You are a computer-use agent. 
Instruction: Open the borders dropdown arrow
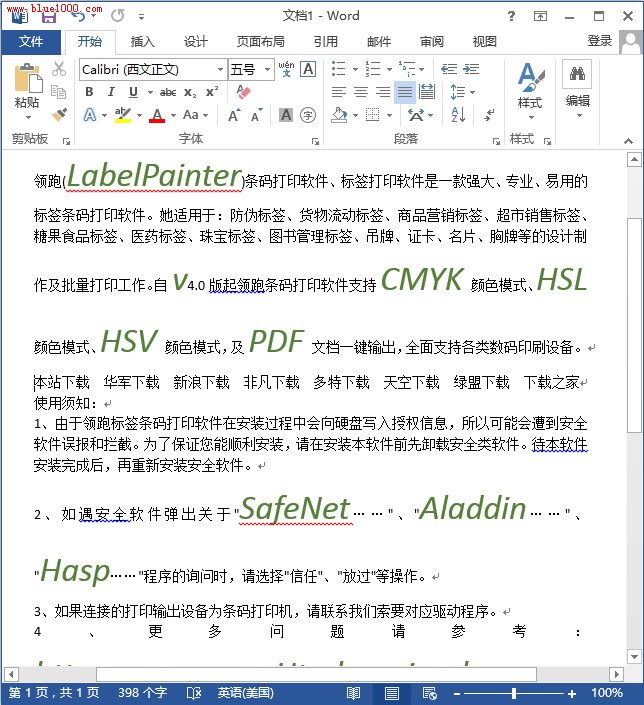point(389,116)
